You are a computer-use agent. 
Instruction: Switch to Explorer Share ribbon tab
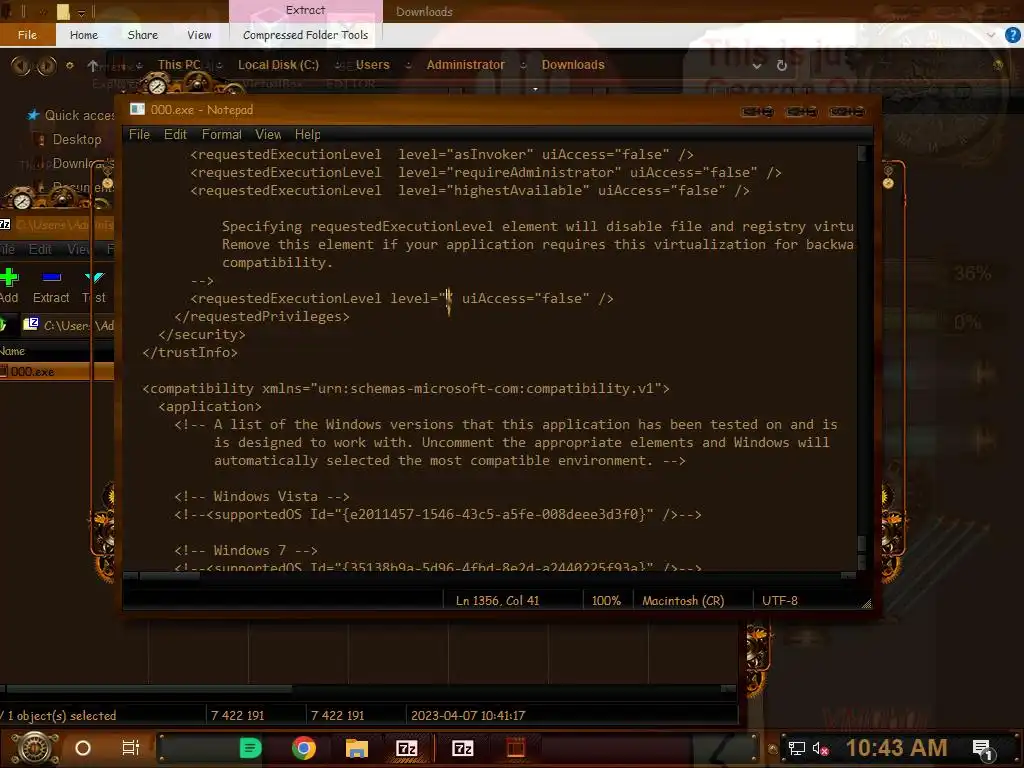click(142, 35)
